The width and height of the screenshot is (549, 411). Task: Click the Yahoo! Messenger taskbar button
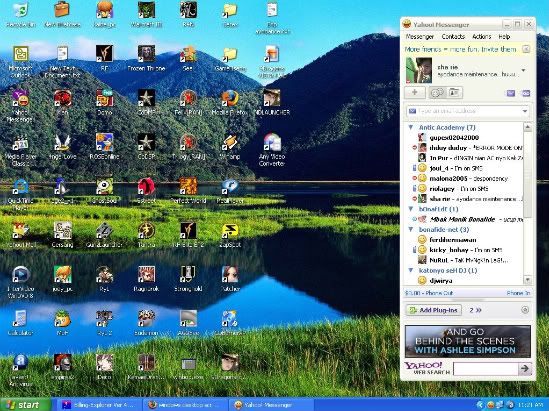pyautogui.click(x=270, y=405)
